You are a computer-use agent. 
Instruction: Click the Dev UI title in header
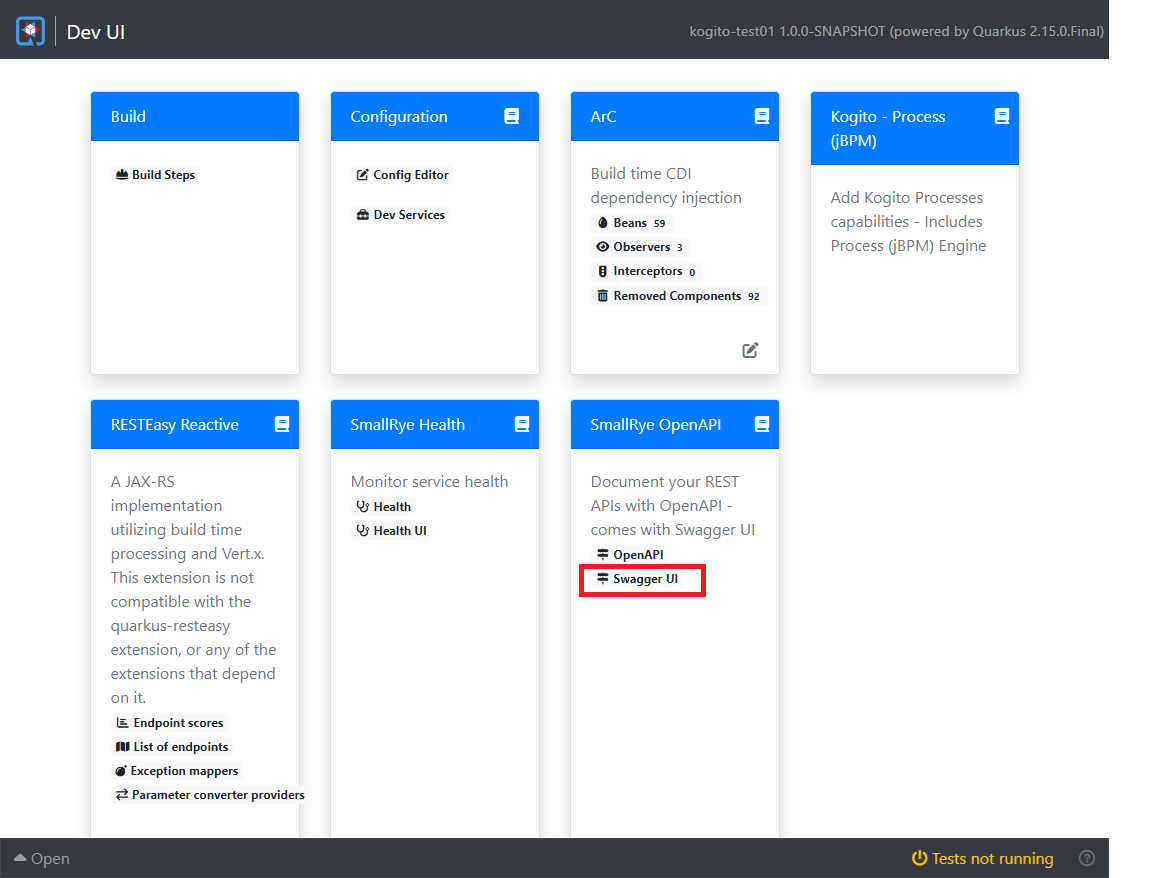point(96,32)
